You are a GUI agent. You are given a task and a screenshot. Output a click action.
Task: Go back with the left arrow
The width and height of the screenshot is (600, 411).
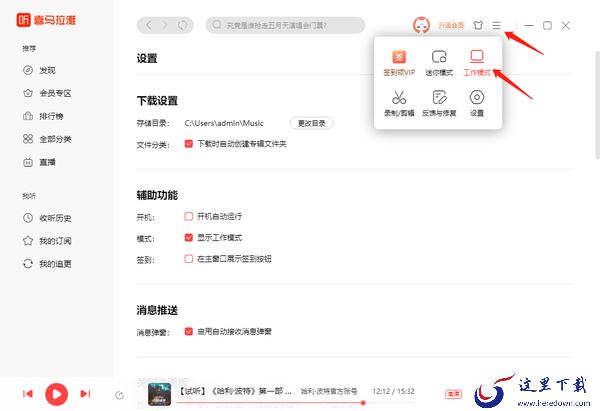[x=149, y=25]
